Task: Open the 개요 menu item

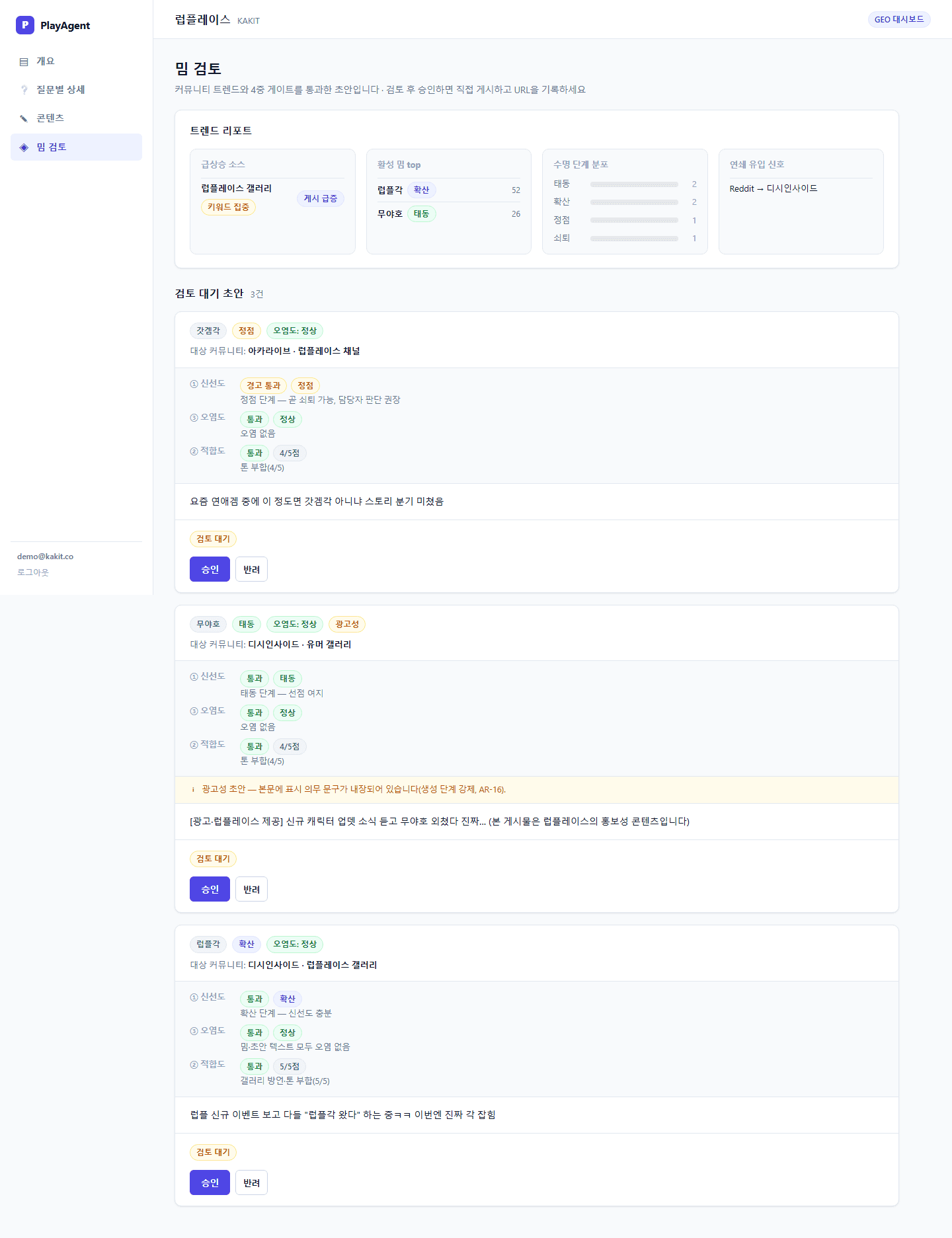Action: (x=76, y=61)
